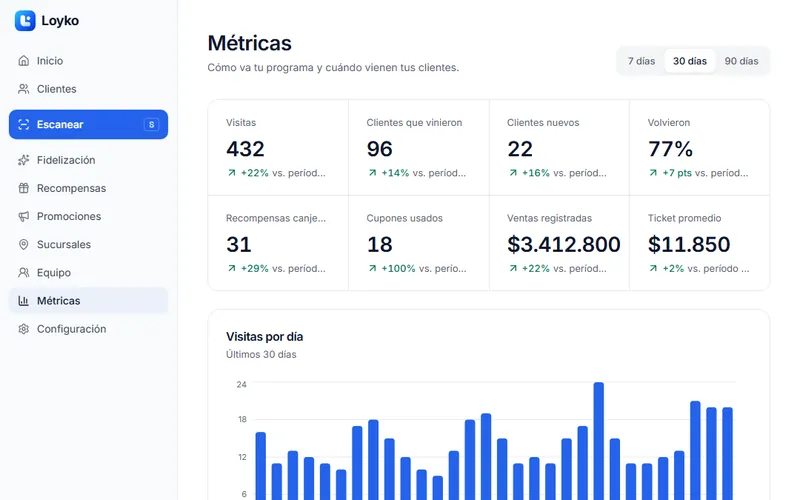This screenshot has width=800, height=500.
Task: Click the 18 label on the chart axis
Action: tap(242, 419)
